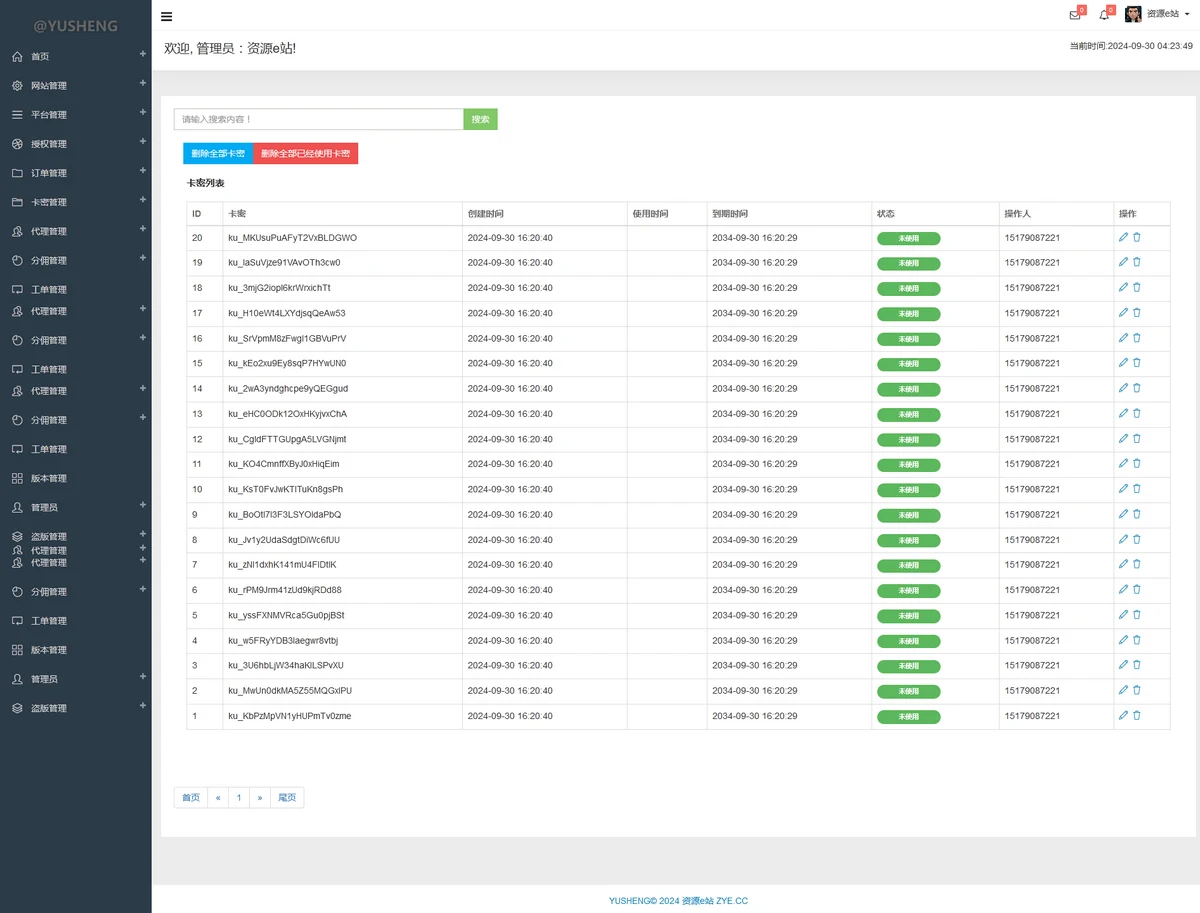Go to 尾页 in the pagination

tap(287, 798)
